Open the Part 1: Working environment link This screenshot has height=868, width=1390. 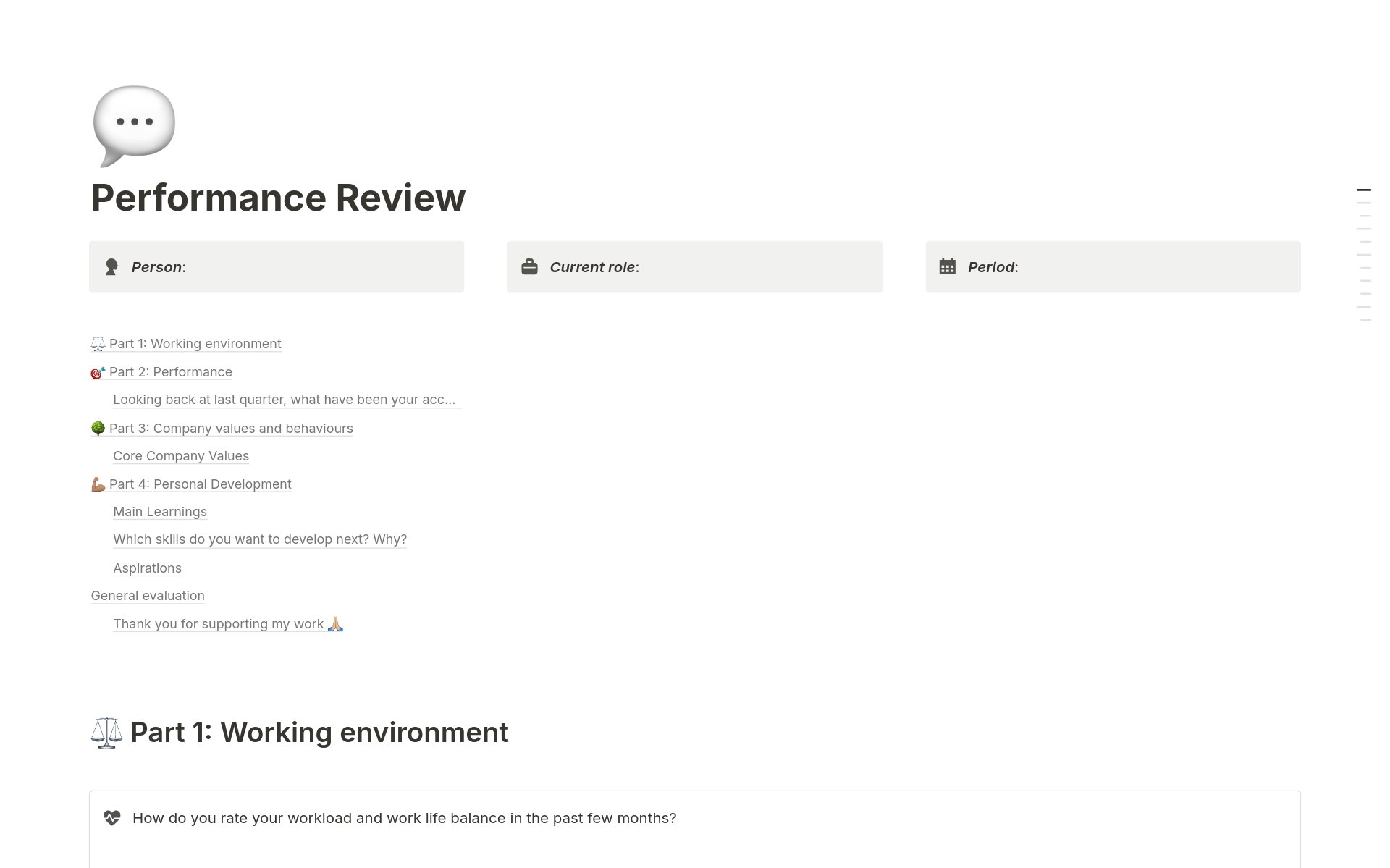point(195,343)
